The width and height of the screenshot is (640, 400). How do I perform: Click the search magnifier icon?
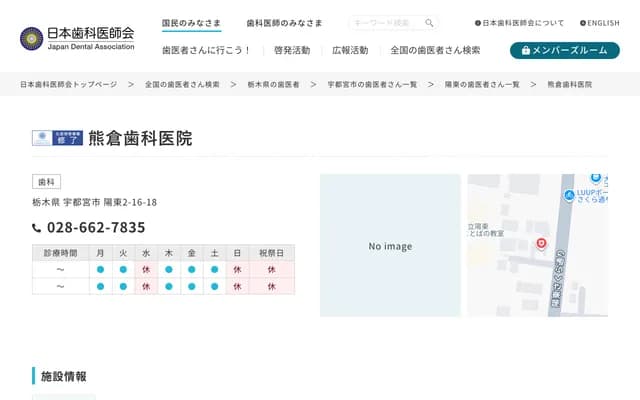429,23
